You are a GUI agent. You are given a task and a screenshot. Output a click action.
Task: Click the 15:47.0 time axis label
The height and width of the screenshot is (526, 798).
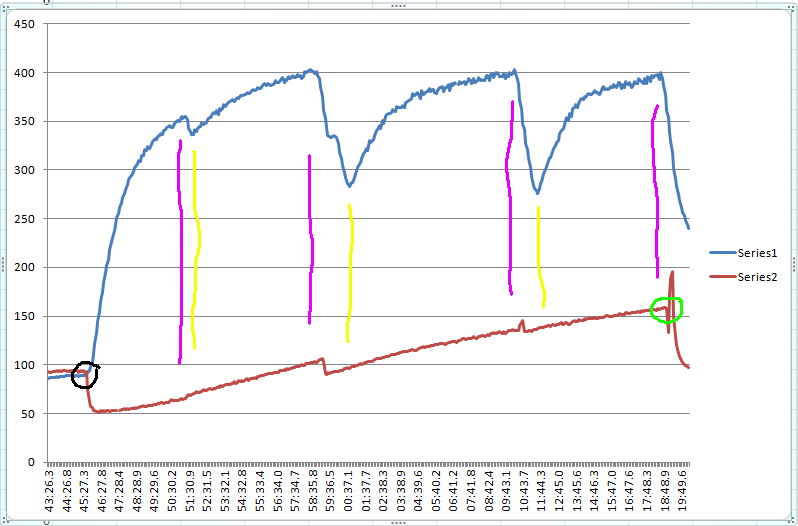pos(612,490)
